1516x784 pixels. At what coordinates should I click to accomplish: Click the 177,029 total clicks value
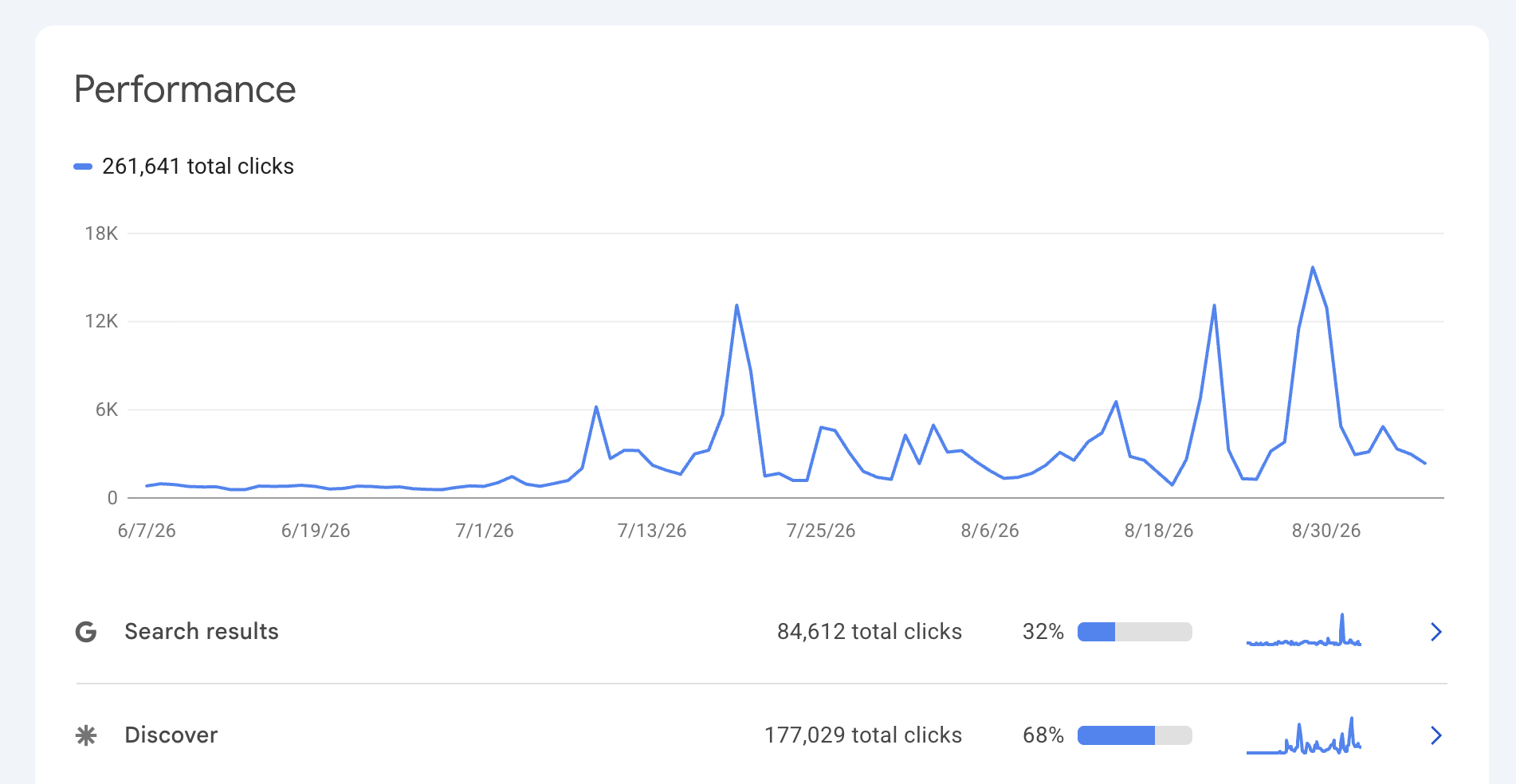(x=863, y=735)
